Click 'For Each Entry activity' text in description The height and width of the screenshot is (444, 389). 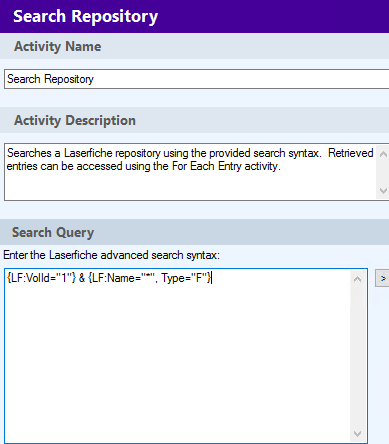tap(225, 166)
